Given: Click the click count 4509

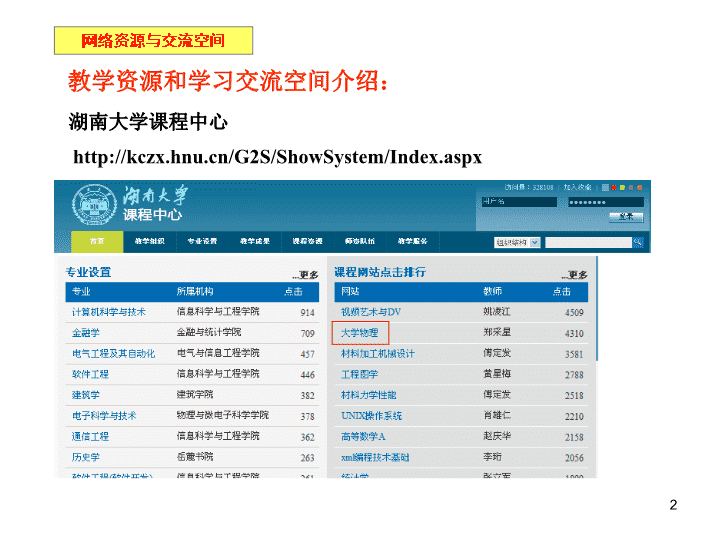Looking at the screenshot, I should [574, 313].
